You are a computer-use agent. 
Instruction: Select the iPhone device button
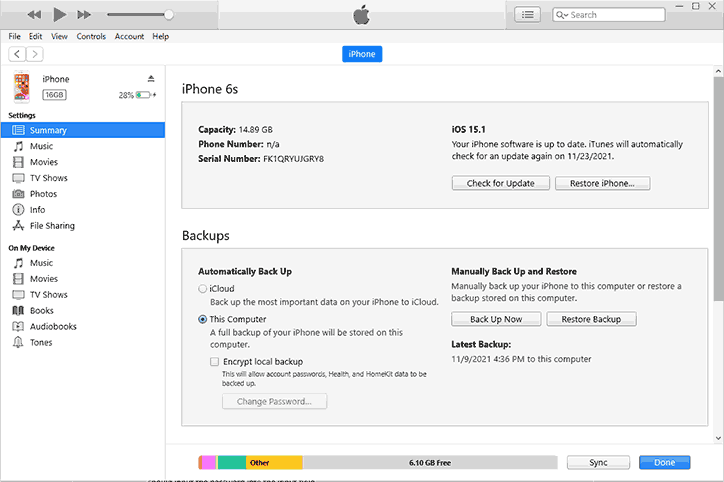click(362, 54)
